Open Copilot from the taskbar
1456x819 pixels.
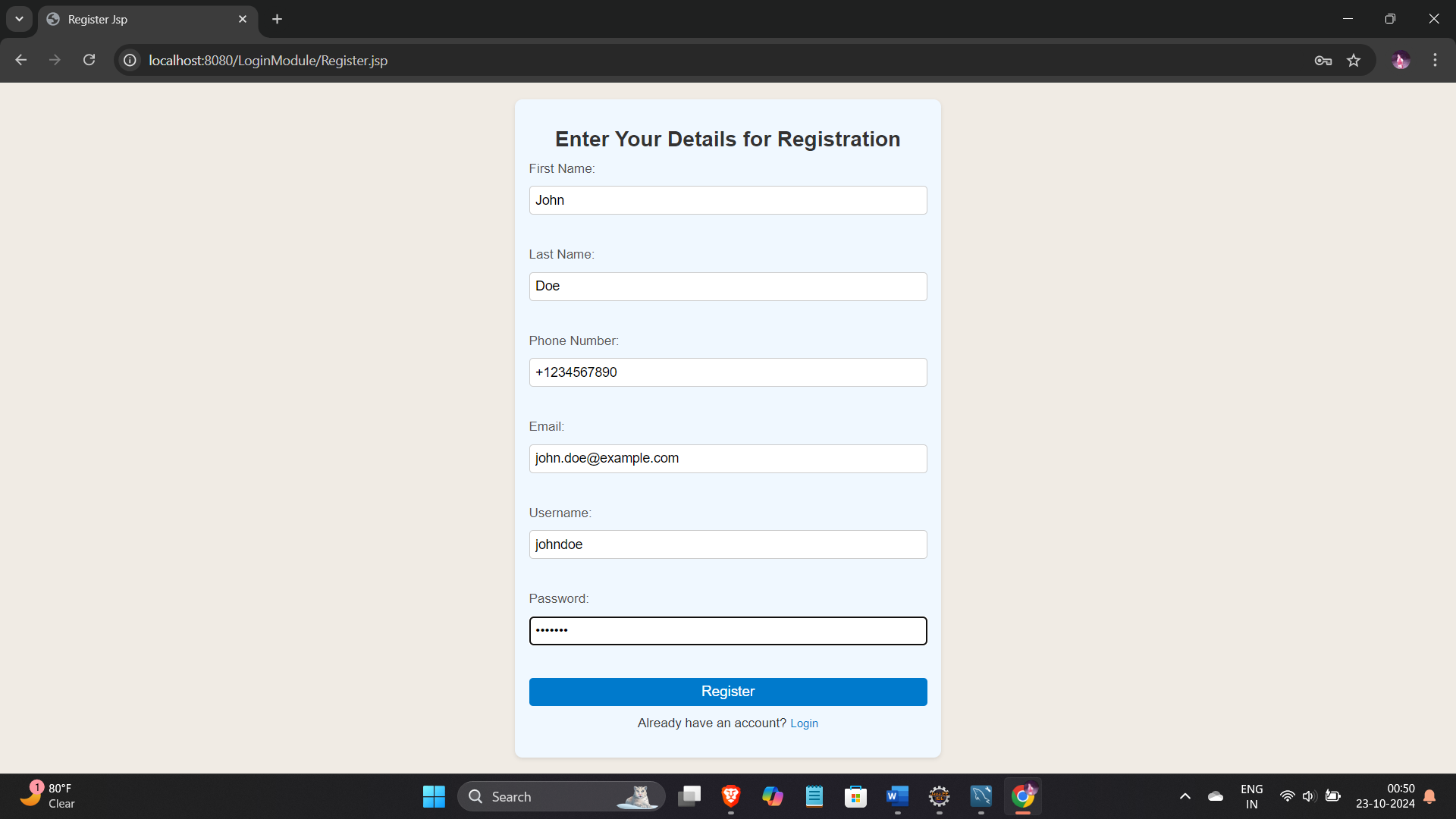pyautogui.click(x=773, y=796)
